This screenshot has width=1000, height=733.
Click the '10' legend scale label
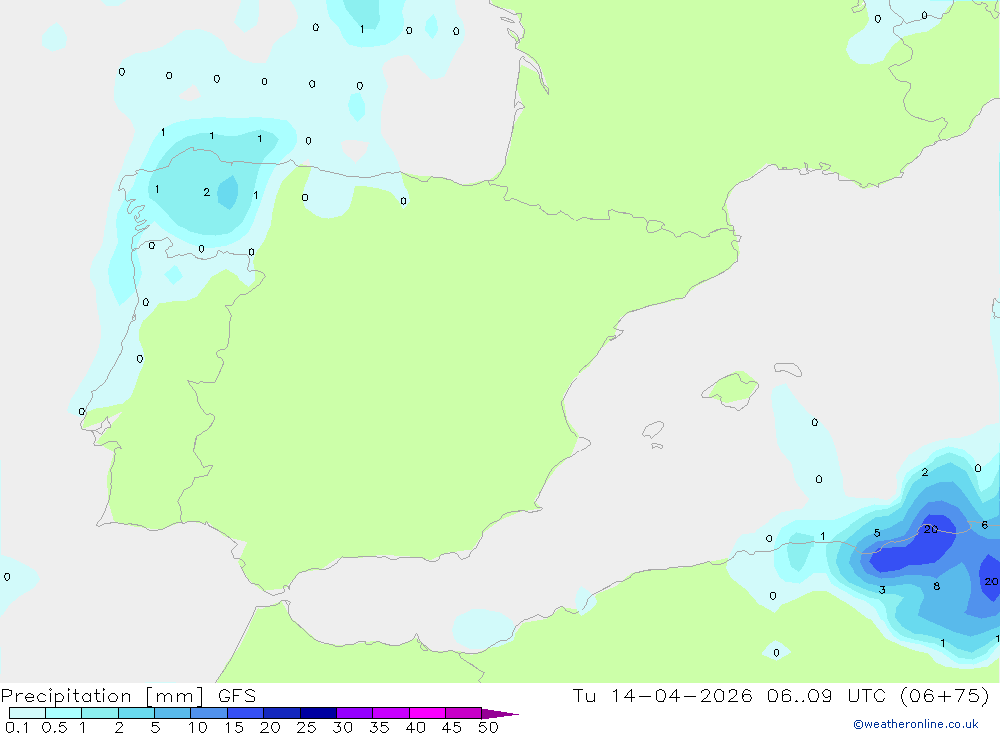pos(197,727)
